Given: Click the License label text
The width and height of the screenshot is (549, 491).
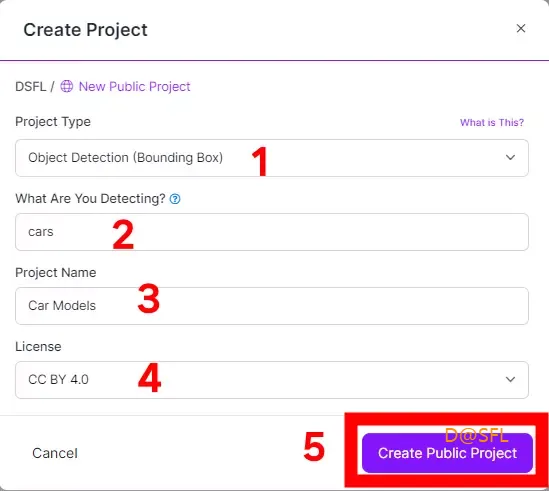Looking at the screenshot, I should [x=38, y=347].
